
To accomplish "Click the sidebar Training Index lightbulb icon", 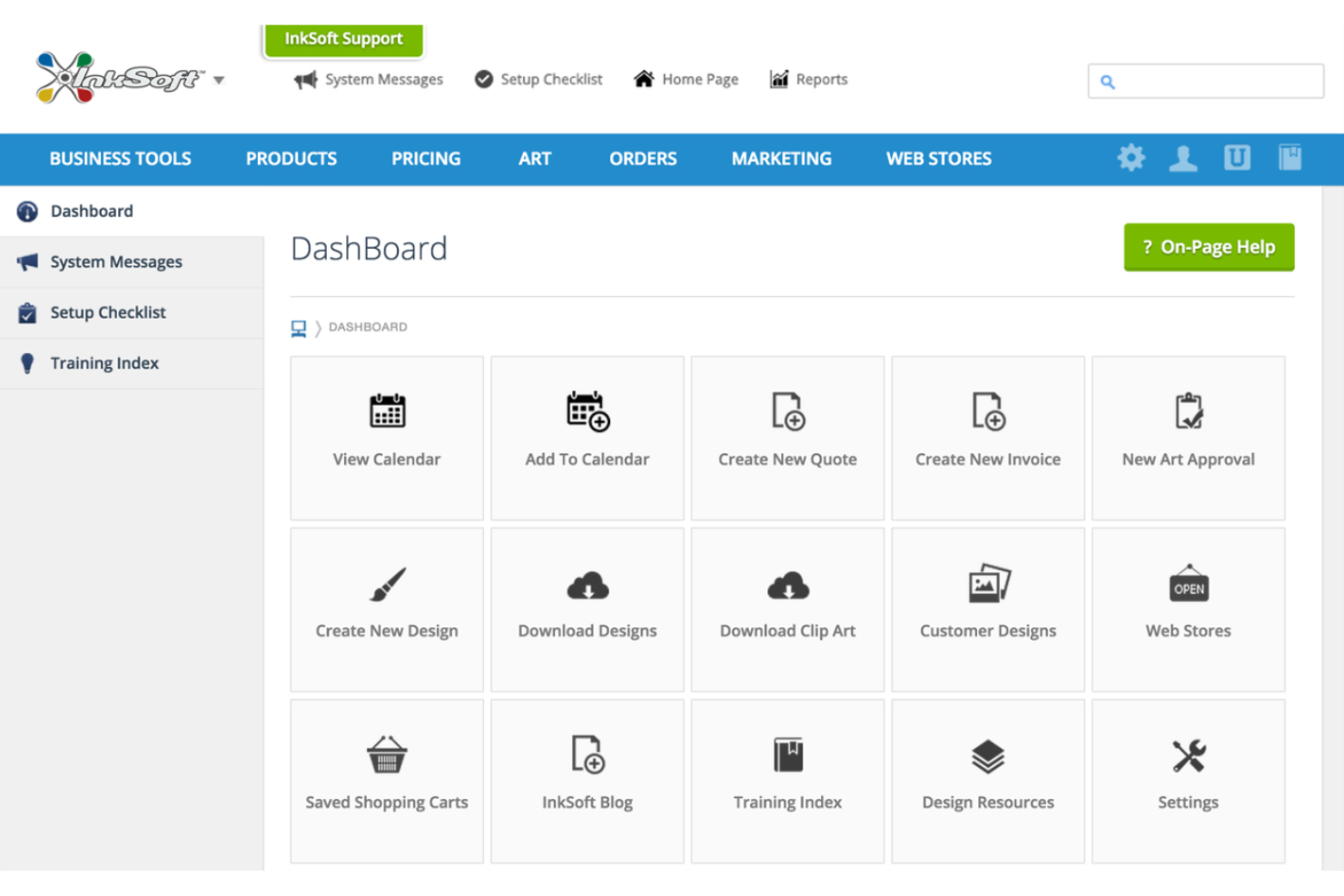I will (x=27, y=364).
